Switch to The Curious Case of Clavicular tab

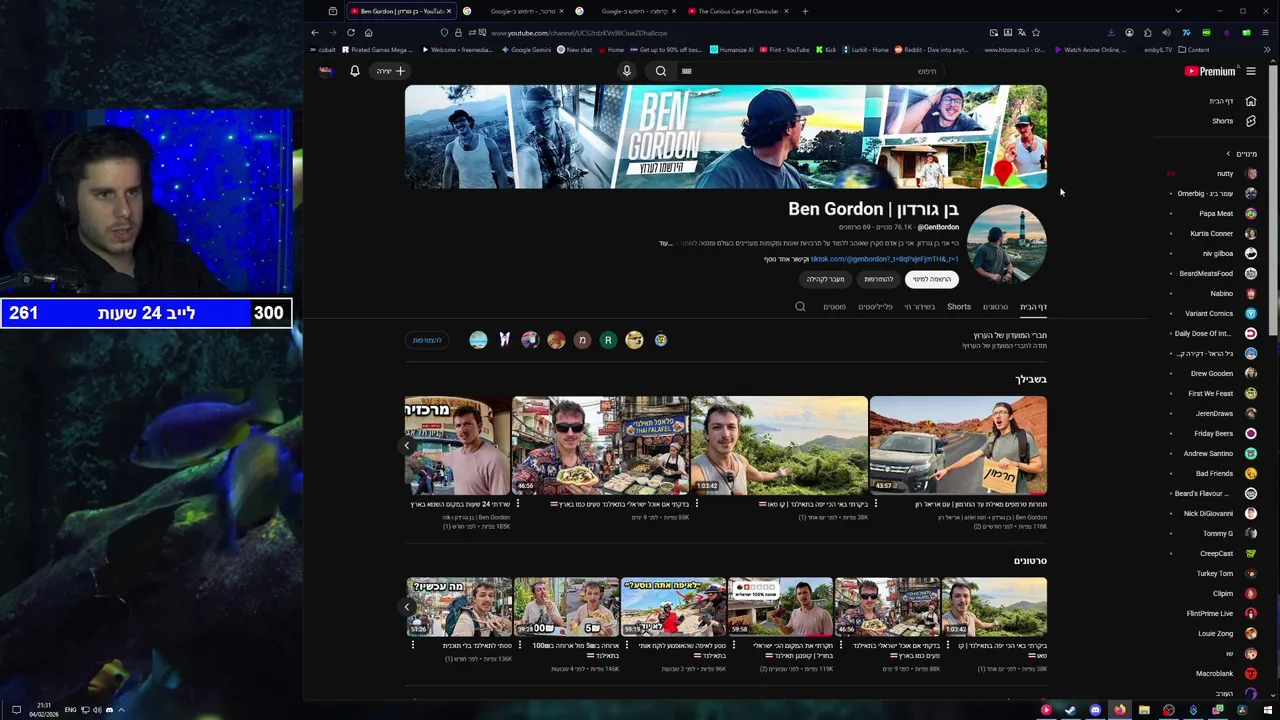738,11
